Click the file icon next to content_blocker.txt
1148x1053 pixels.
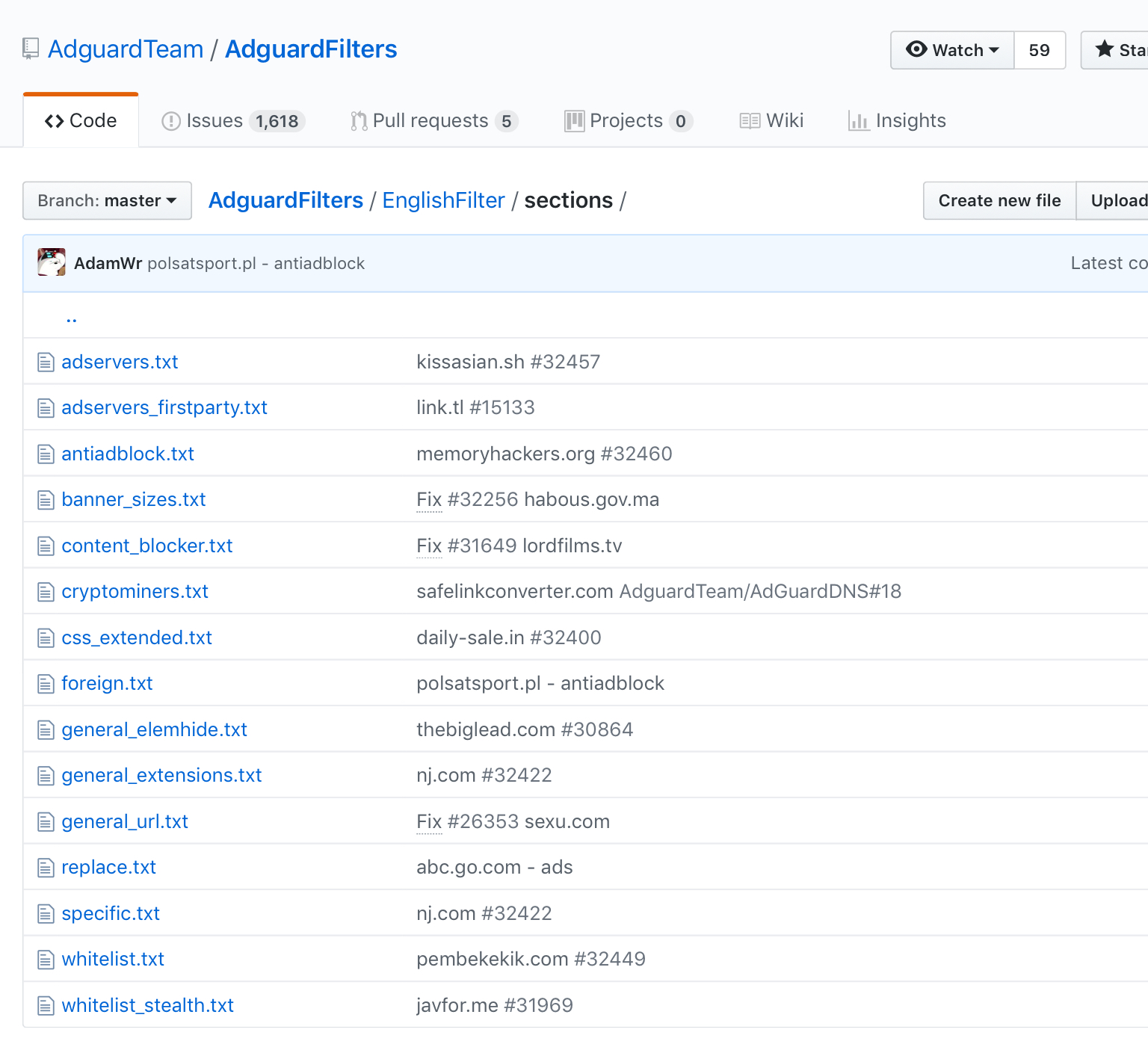[x=46, y=546]
